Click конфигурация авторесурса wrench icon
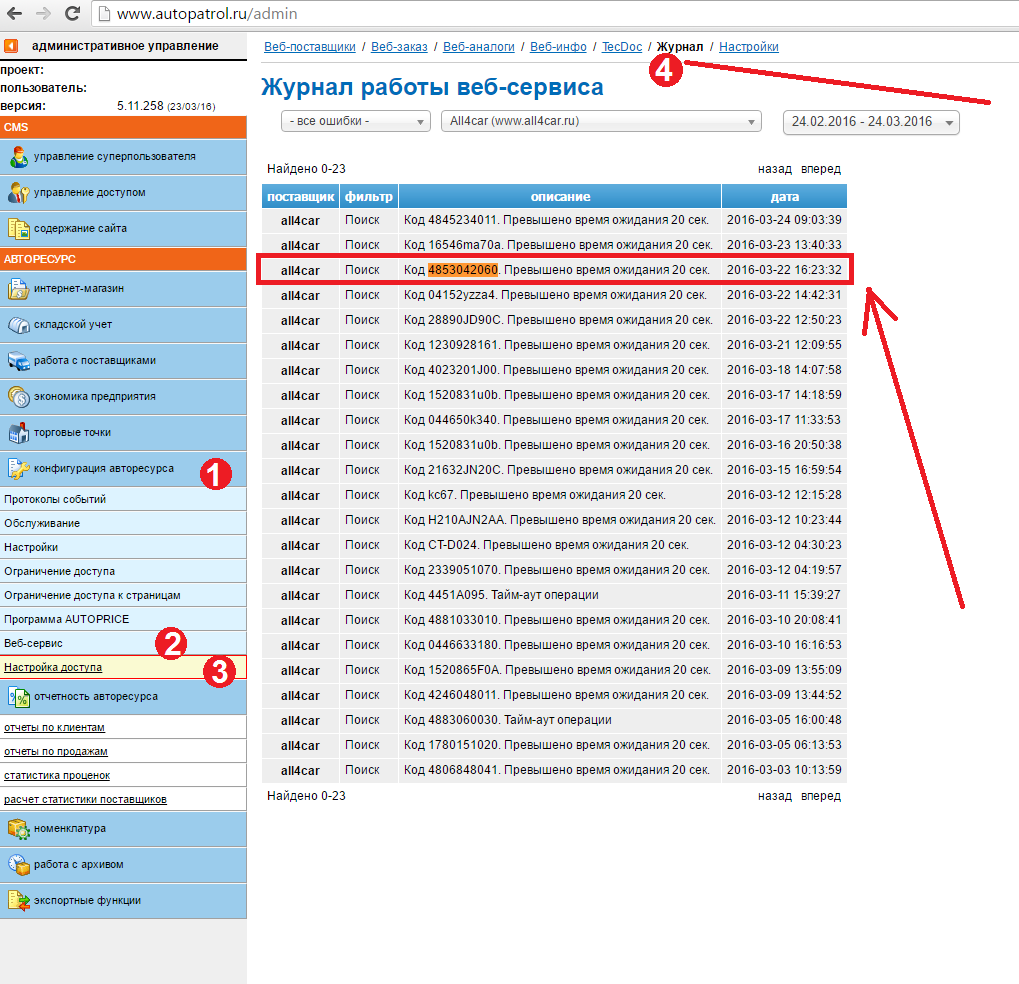The image size is (1019, 984). point(18,468)
